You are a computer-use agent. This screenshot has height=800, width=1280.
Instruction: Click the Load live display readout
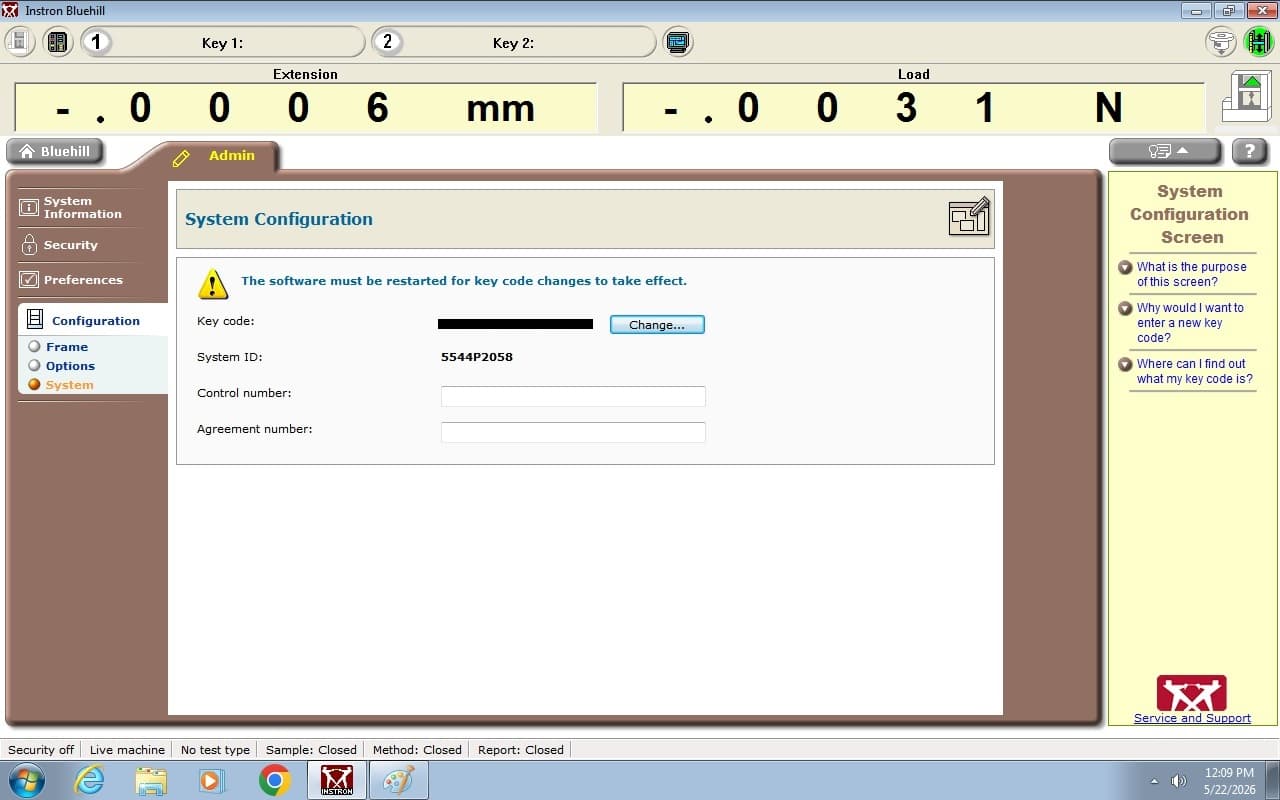coord(913,107)
